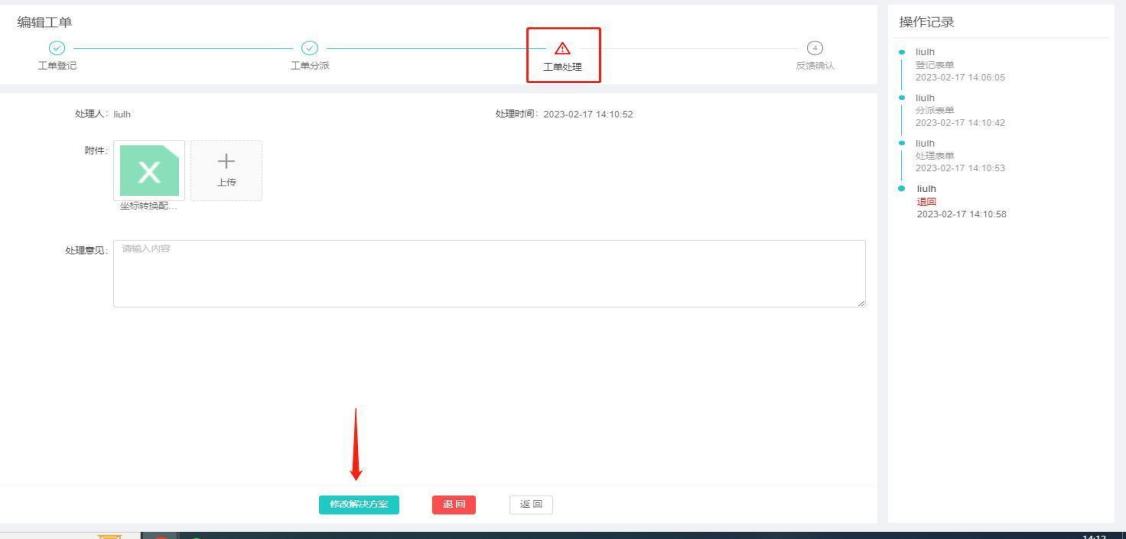Click the 工单登记 completed checkmark step icon

pyautogui.click(x=57, y=48)
